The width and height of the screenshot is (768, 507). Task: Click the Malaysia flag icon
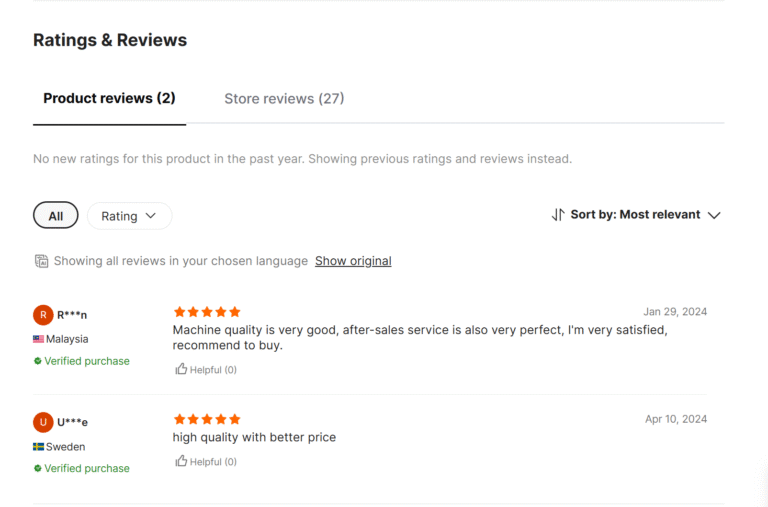(x=38, y=339)
